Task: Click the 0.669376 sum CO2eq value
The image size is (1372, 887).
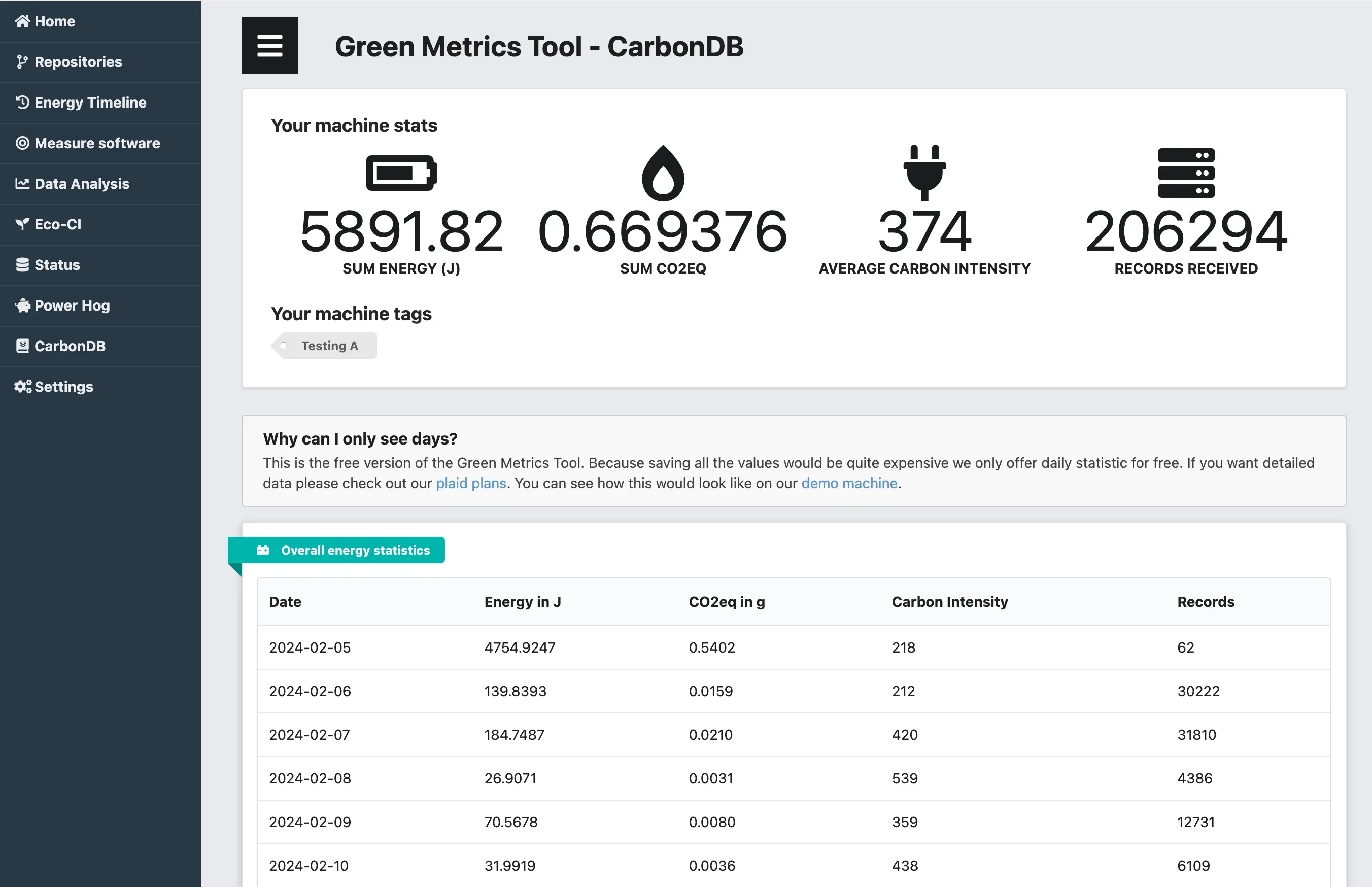Action: tap(663, 231)
